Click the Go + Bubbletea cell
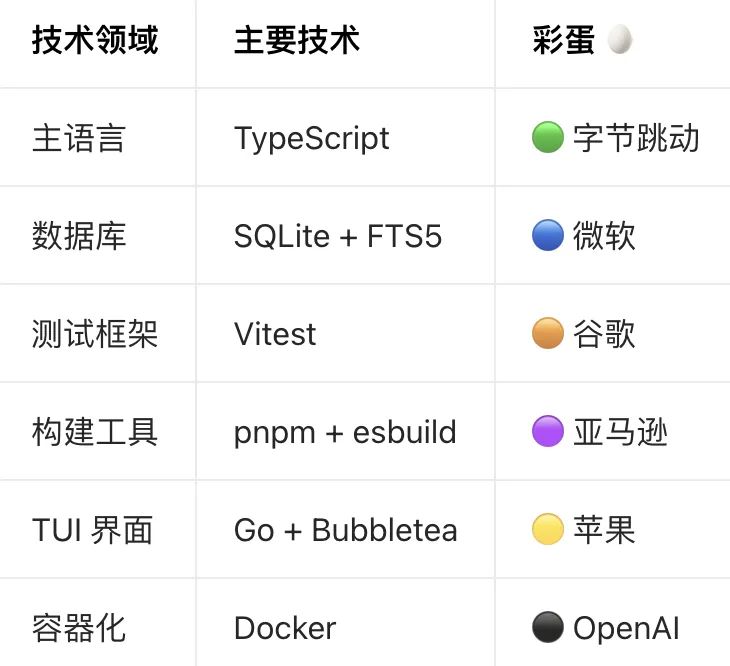 coord(346,530)
